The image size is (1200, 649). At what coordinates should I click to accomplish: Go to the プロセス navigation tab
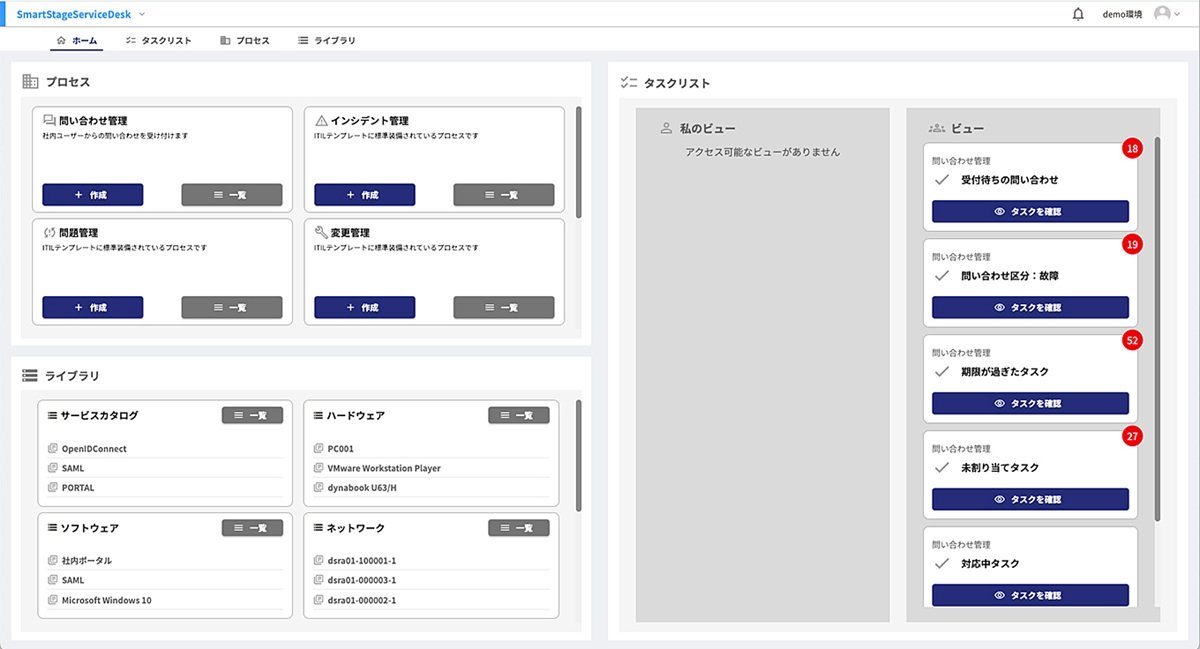pyautogui.click(x=245, y=41)
